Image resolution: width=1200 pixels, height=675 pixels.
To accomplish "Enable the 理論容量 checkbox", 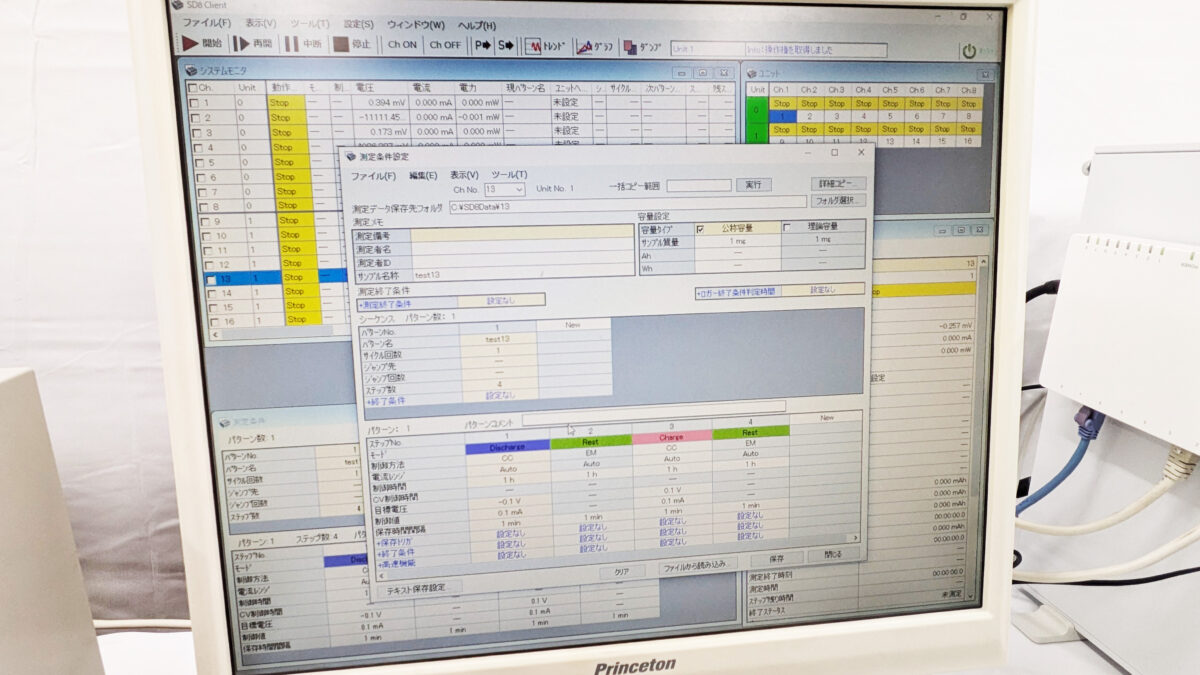I will coord(787,228).
